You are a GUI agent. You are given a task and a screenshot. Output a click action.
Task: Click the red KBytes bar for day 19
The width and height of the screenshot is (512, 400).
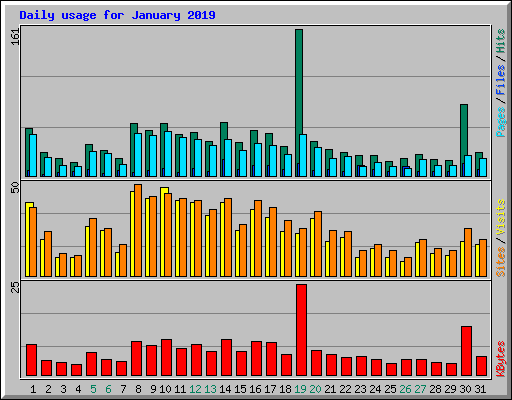[x=301, y=330]
